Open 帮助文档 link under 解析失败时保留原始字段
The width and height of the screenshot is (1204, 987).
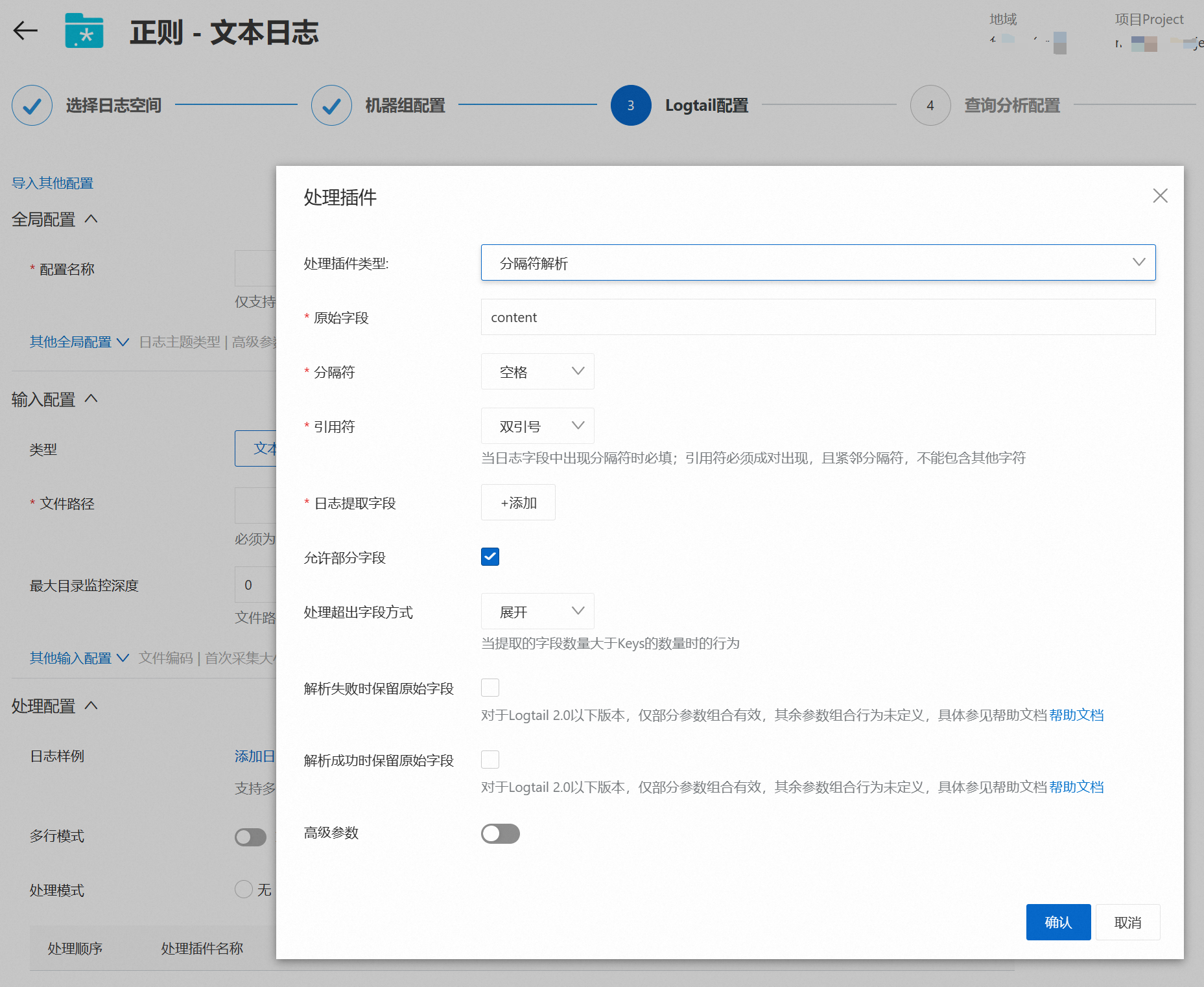(x=1076, y=715)
